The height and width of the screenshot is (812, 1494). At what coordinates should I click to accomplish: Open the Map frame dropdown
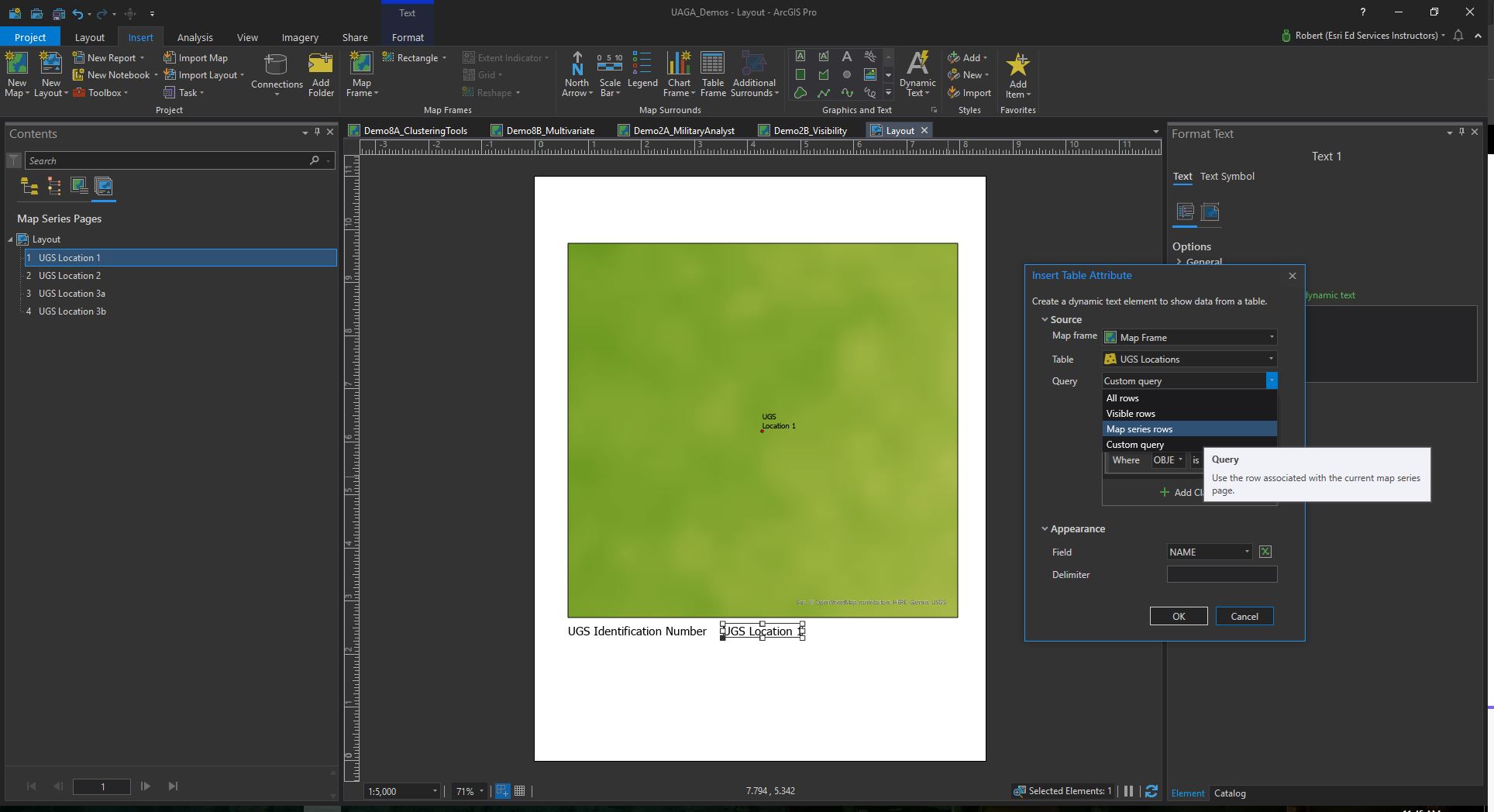coord(1271,337)
